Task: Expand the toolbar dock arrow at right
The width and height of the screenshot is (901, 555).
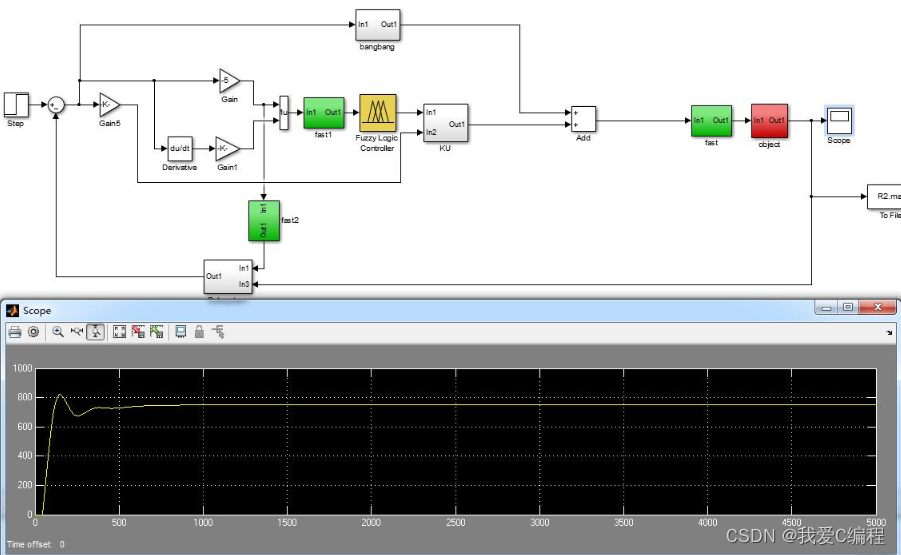Action: coord(889,332)
